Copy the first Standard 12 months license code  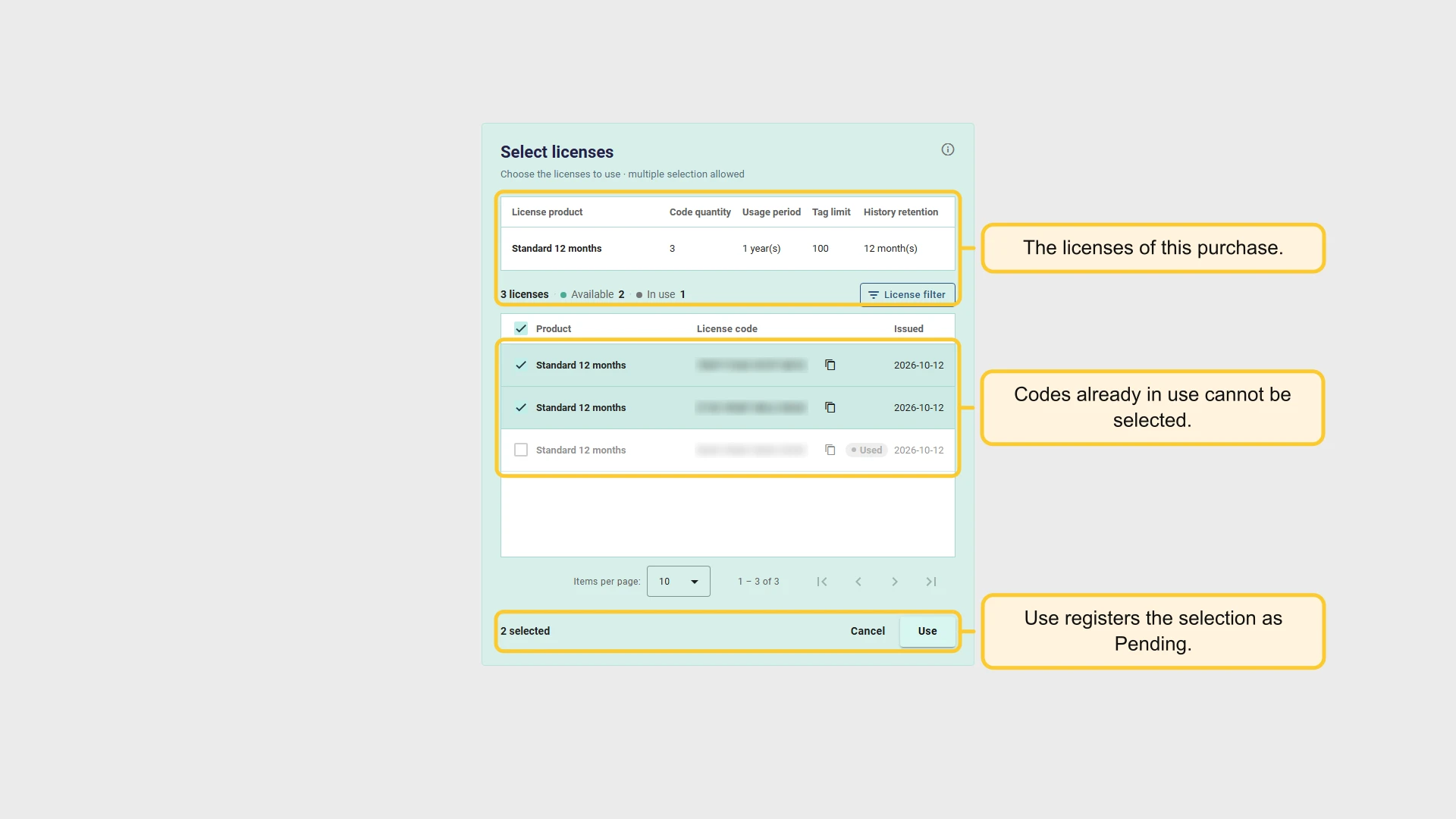(x=830, y=366)
